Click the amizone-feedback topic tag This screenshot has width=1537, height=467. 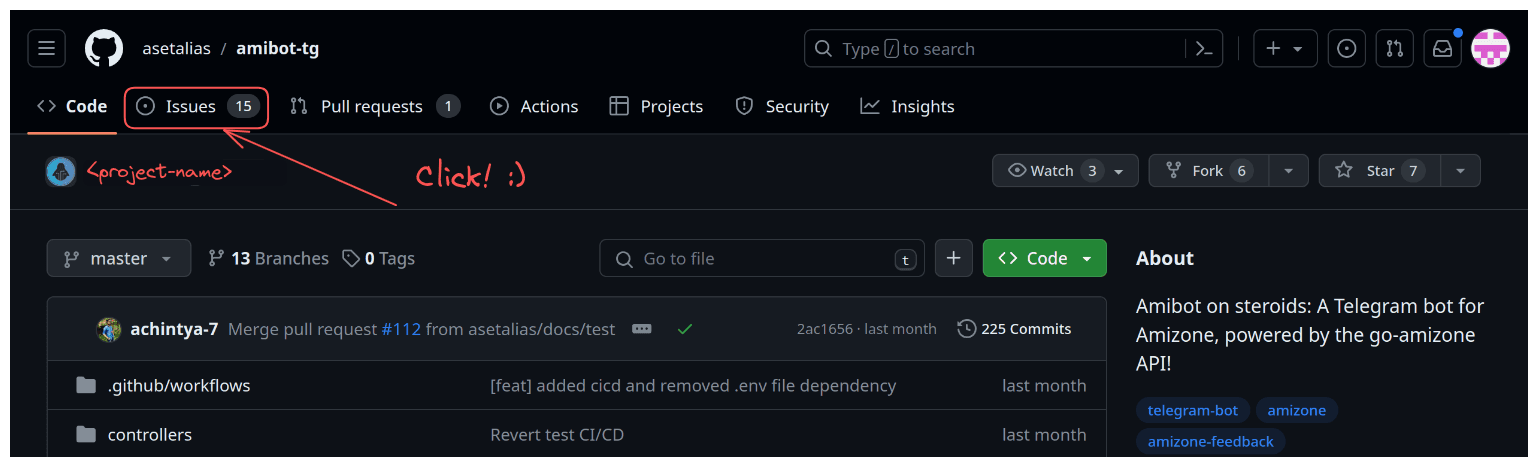(x=1211, y=441)
